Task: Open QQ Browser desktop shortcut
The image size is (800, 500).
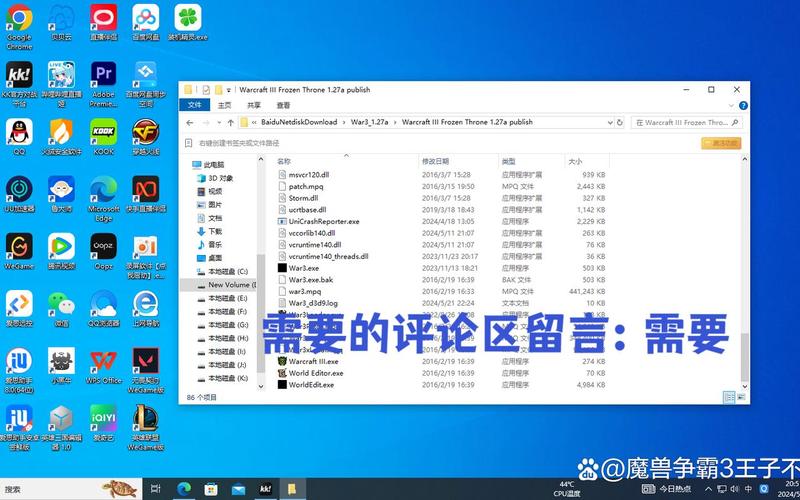Action: 104,308
